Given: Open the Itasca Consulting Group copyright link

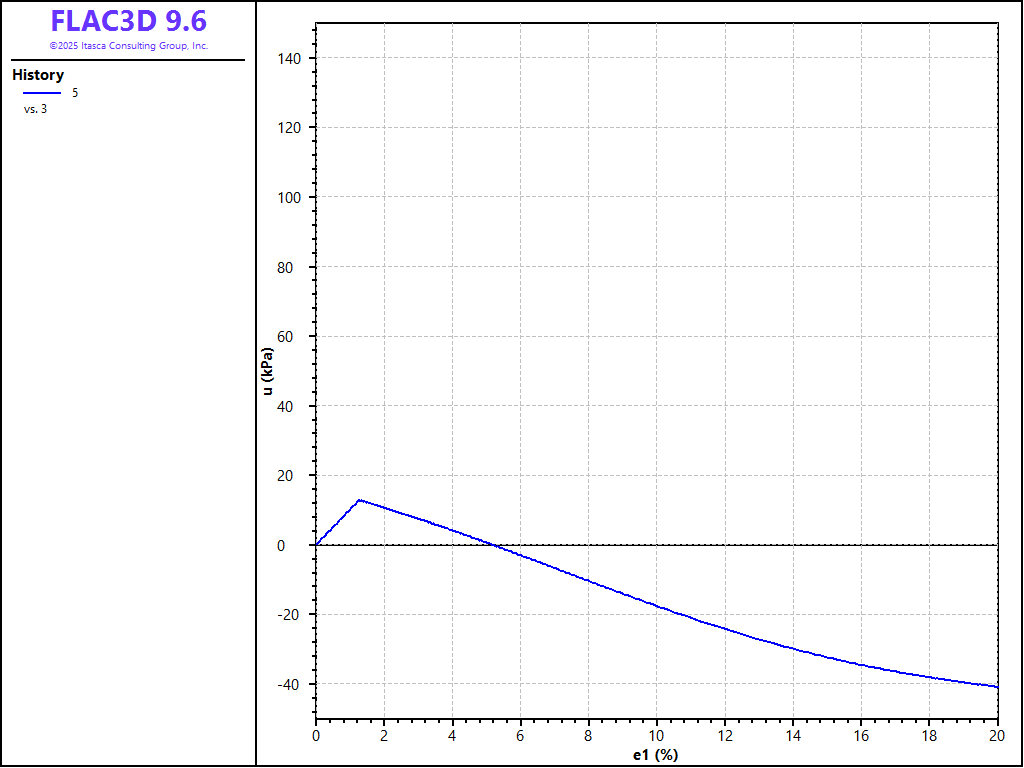Looking at the screenshot, I should click(x=128, y=46).
